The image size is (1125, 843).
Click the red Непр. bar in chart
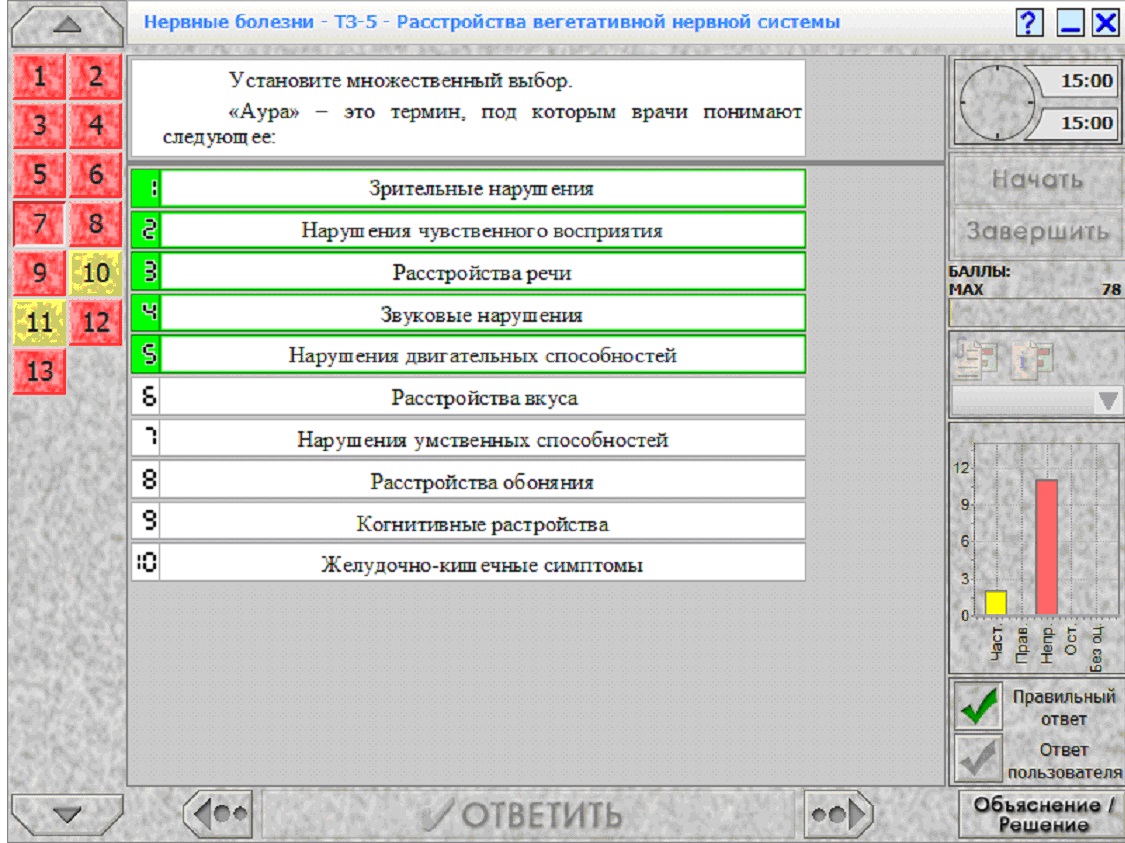point(1046,547)
